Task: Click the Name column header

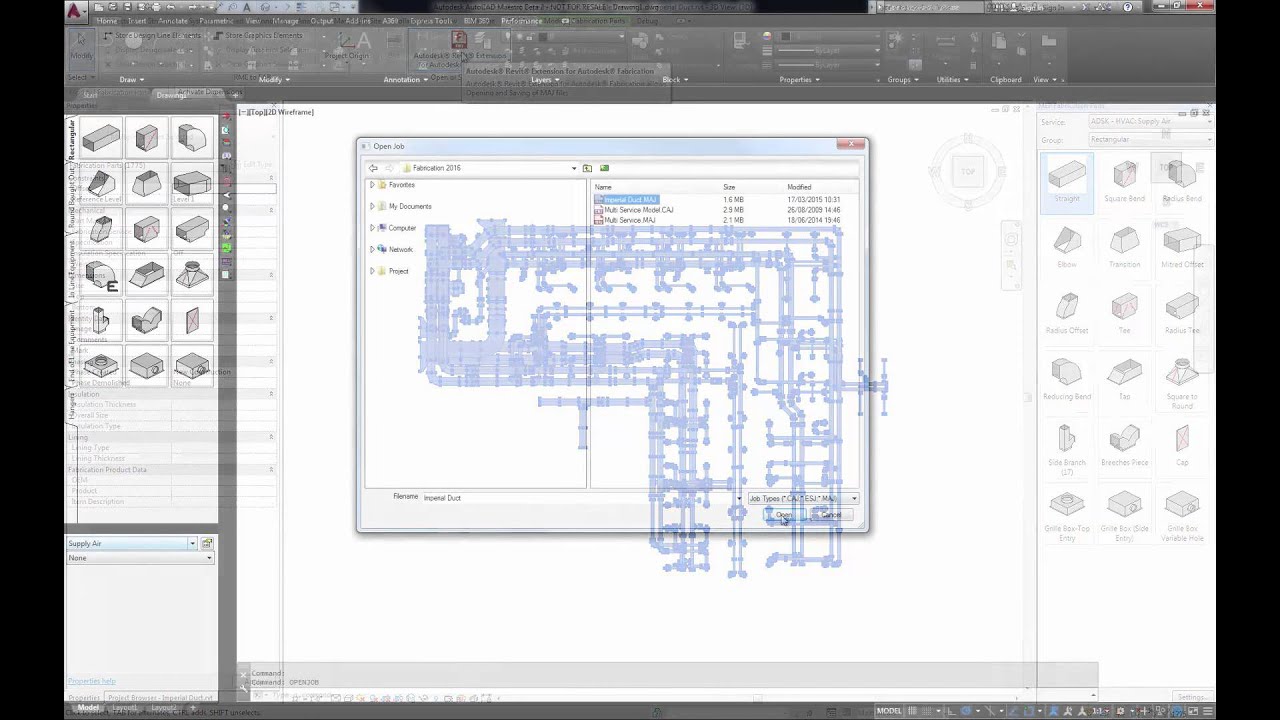Action: tap(603, 187)
